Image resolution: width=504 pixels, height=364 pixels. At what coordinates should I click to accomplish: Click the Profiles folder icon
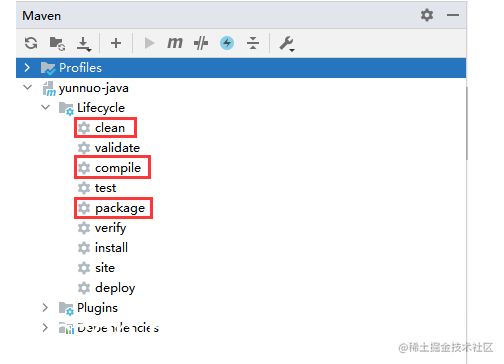point(48,68)
